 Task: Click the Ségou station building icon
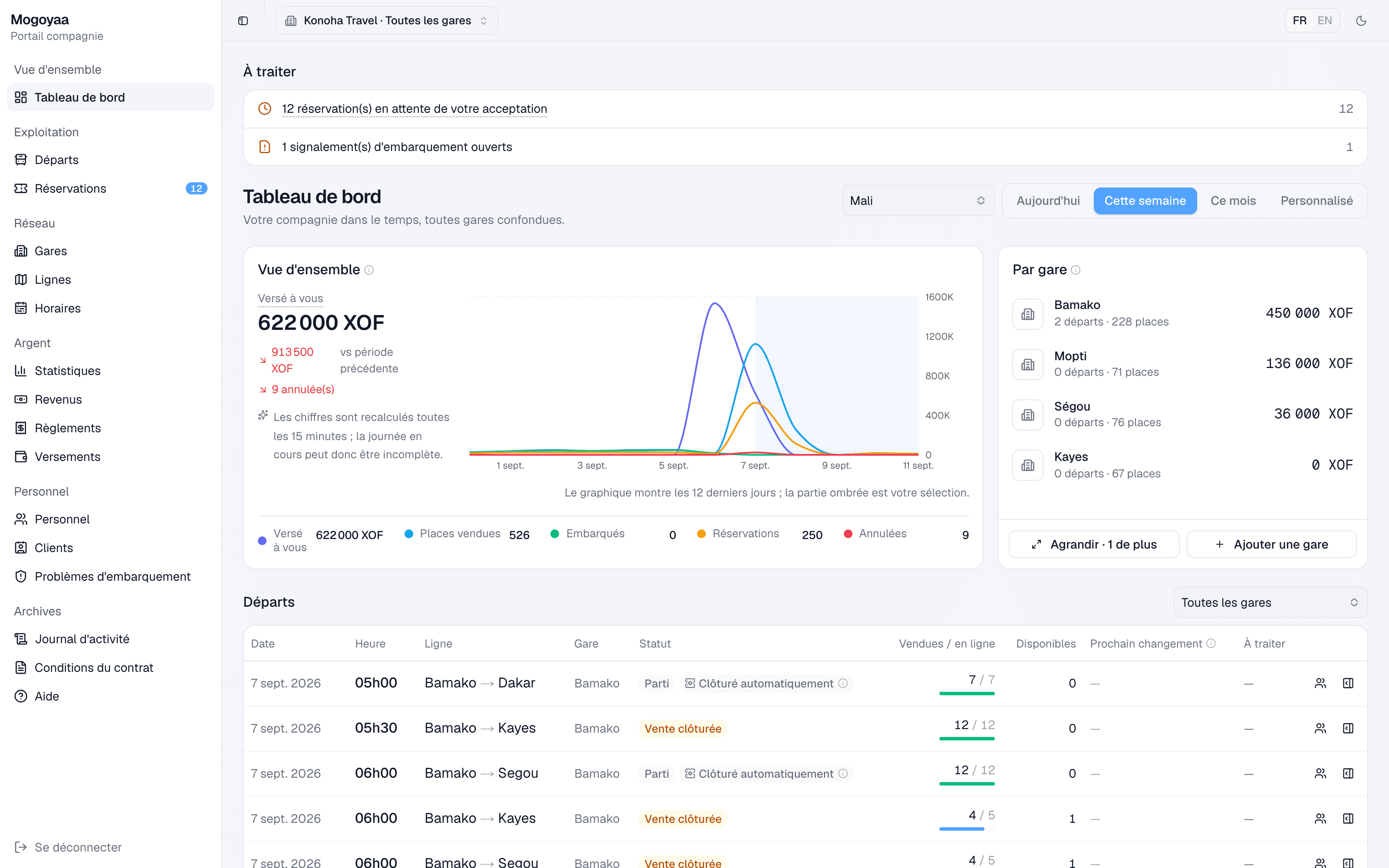[1027, 415]
